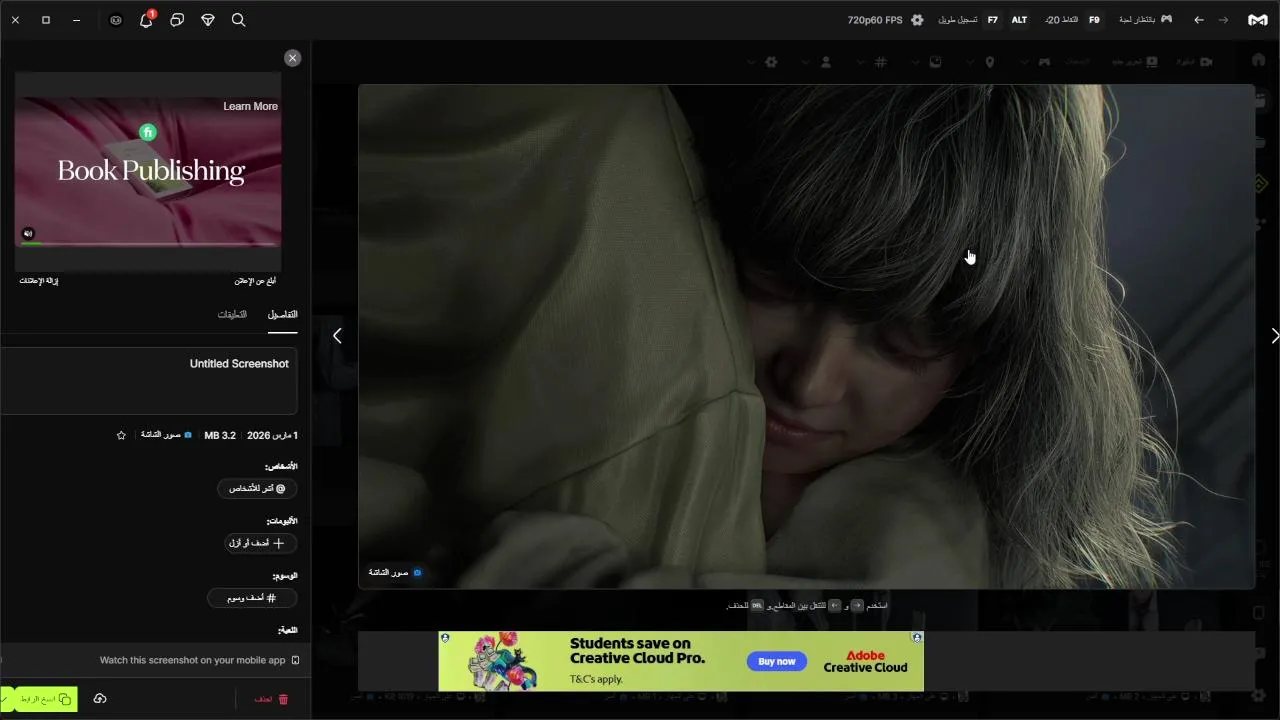Viewport: 1280px width, 720px height.
Task: Open search with magnifier icon
Action: coord(238,20)
